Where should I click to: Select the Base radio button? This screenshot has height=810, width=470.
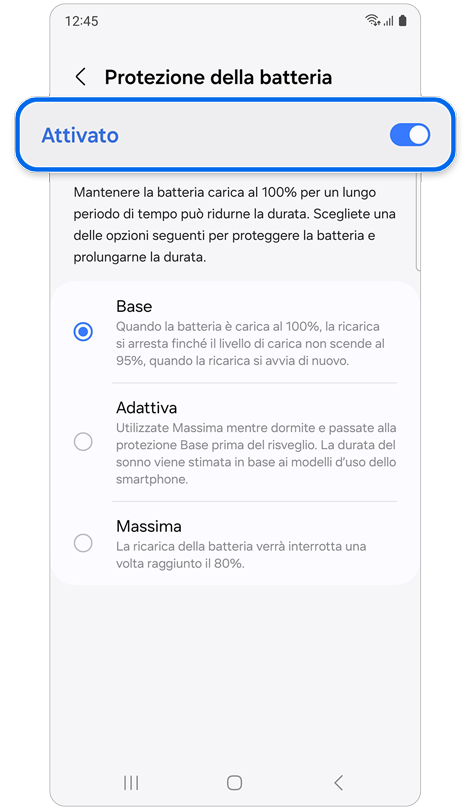click(x=83, y=332)
